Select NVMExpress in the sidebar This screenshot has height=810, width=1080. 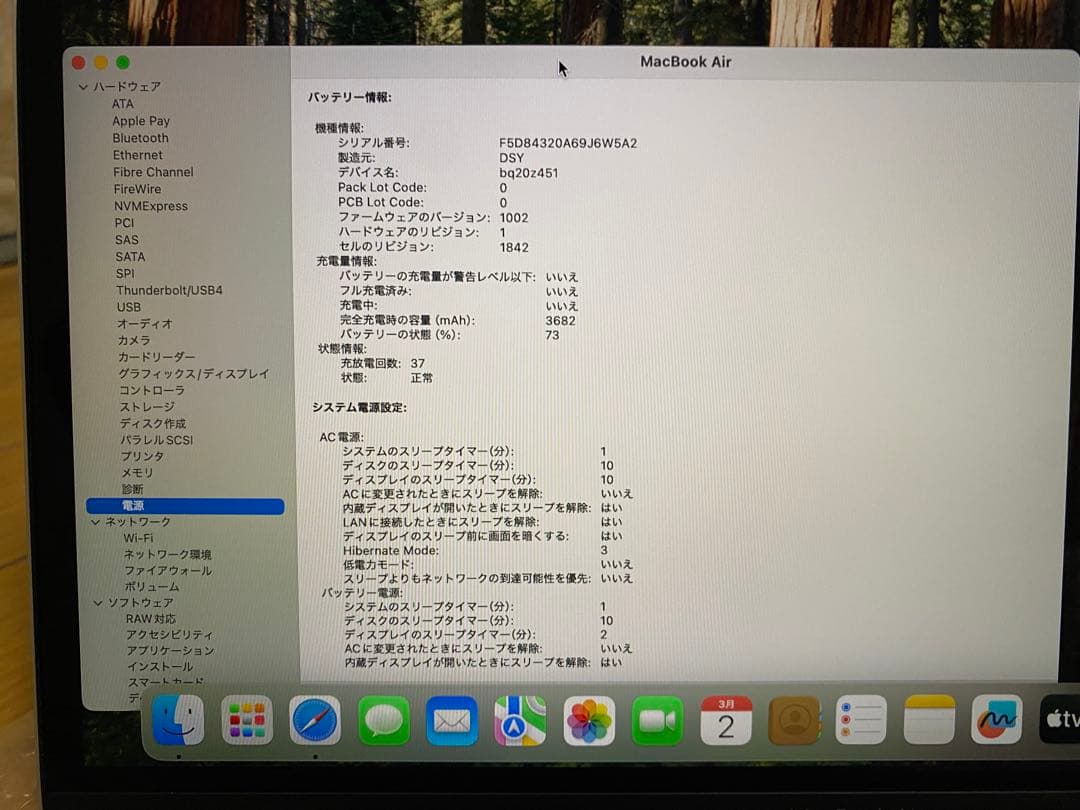click(x=150, y=206)
